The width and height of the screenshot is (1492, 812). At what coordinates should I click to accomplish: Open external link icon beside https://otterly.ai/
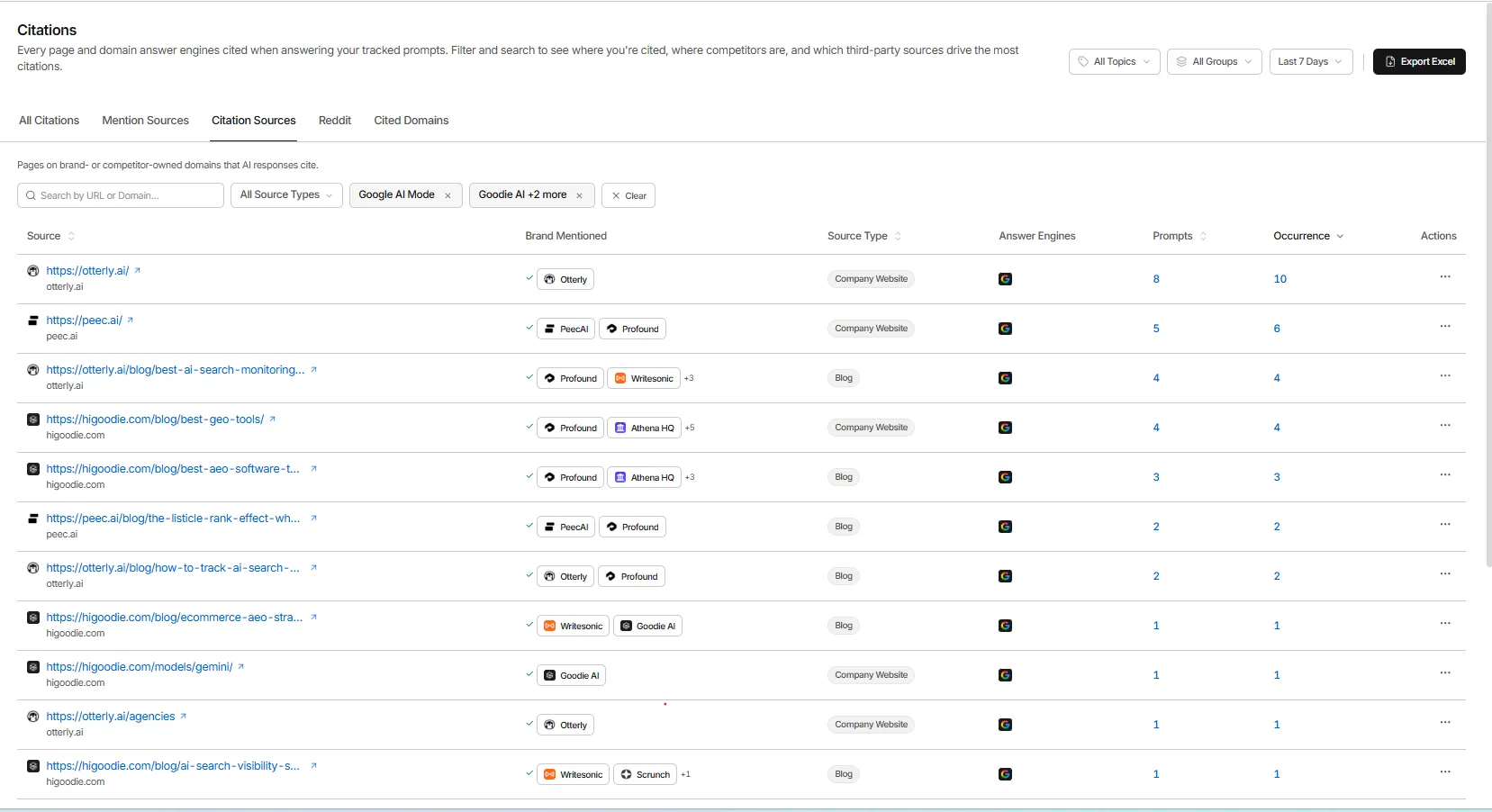tap(137, 270)
